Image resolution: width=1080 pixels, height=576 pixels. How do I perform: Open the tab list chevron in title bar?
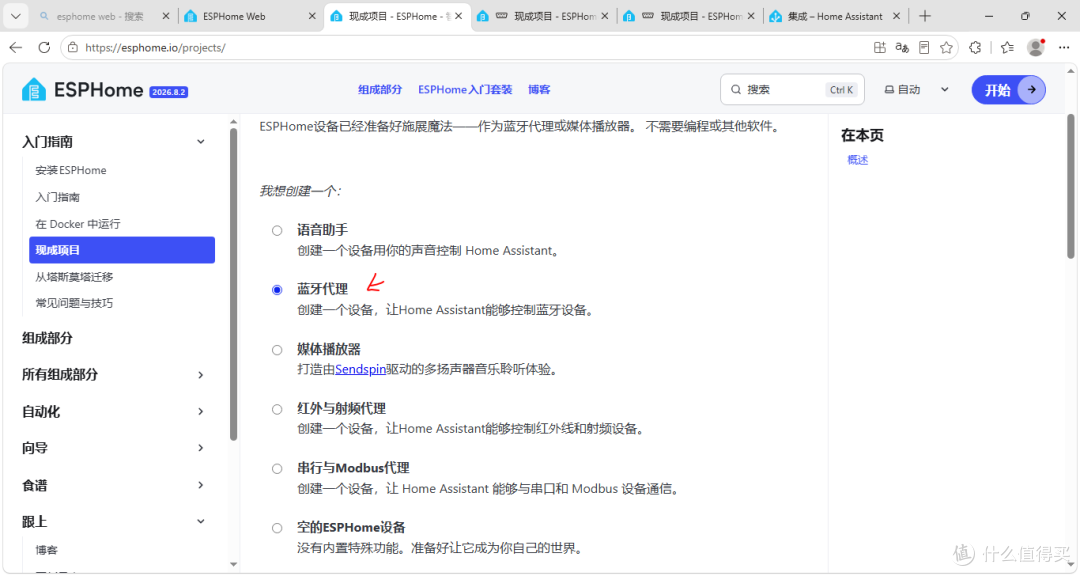(15, 16)
